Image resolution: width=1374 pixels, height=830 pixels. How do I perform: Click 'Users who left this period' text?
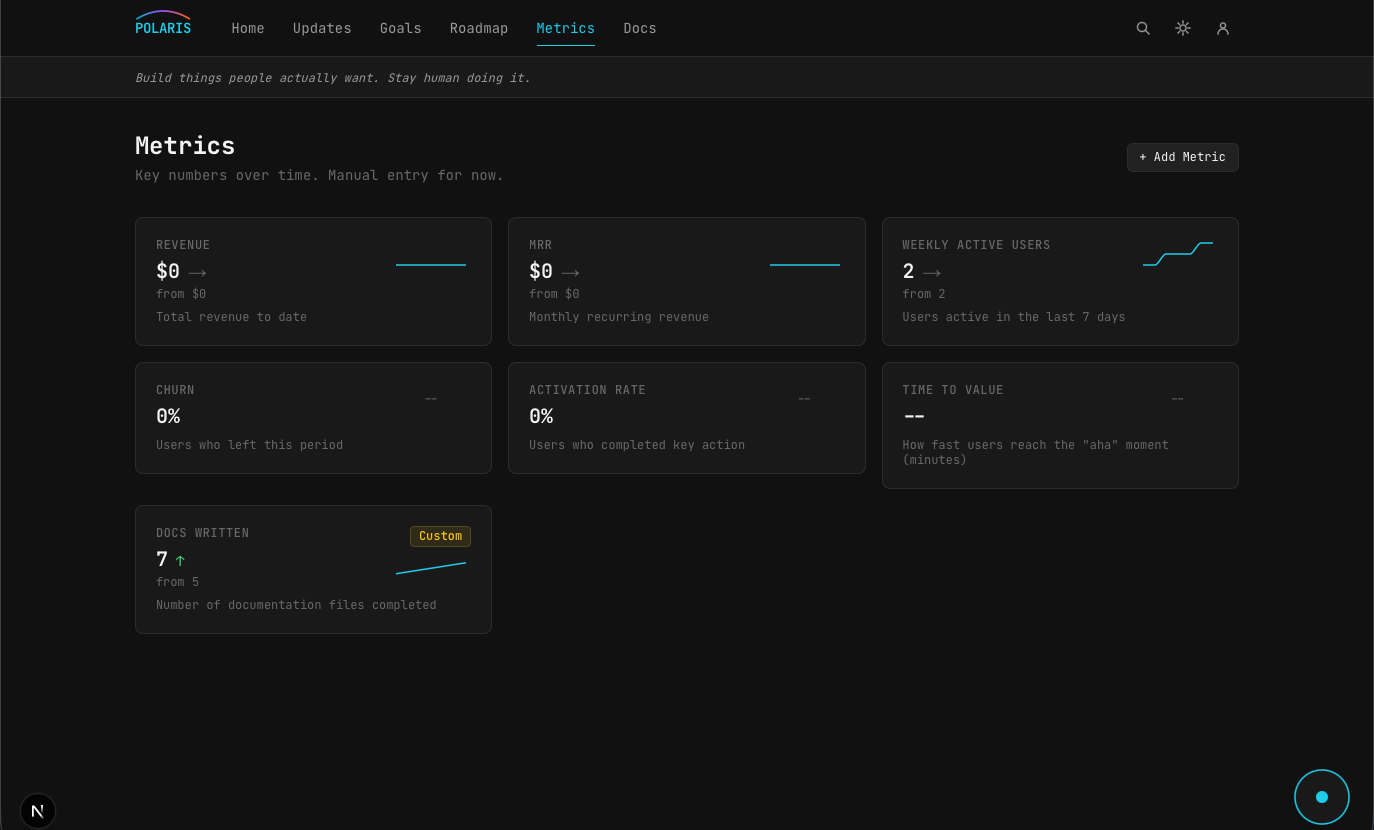tap(249, 445)
